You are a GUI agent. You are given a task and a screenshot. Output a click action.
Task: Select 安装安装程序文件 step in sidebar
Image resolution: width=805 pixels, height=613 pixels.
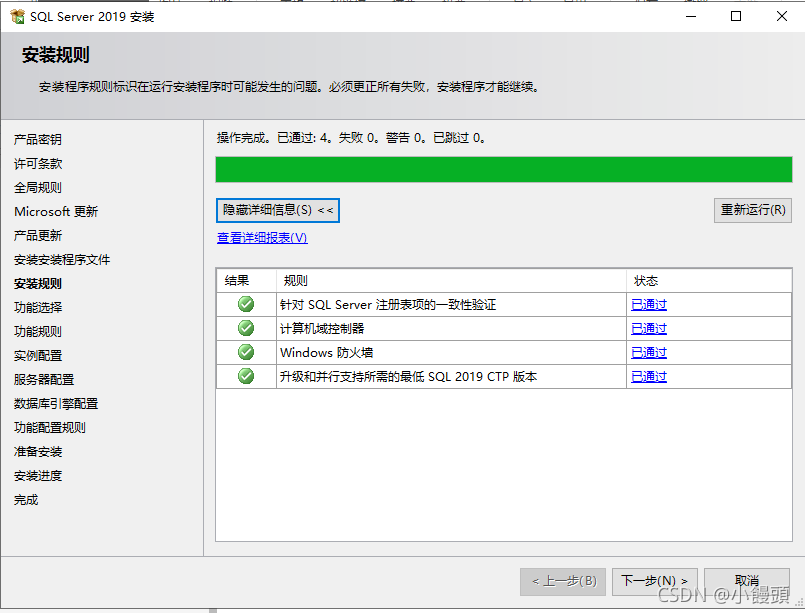(62, 260)
